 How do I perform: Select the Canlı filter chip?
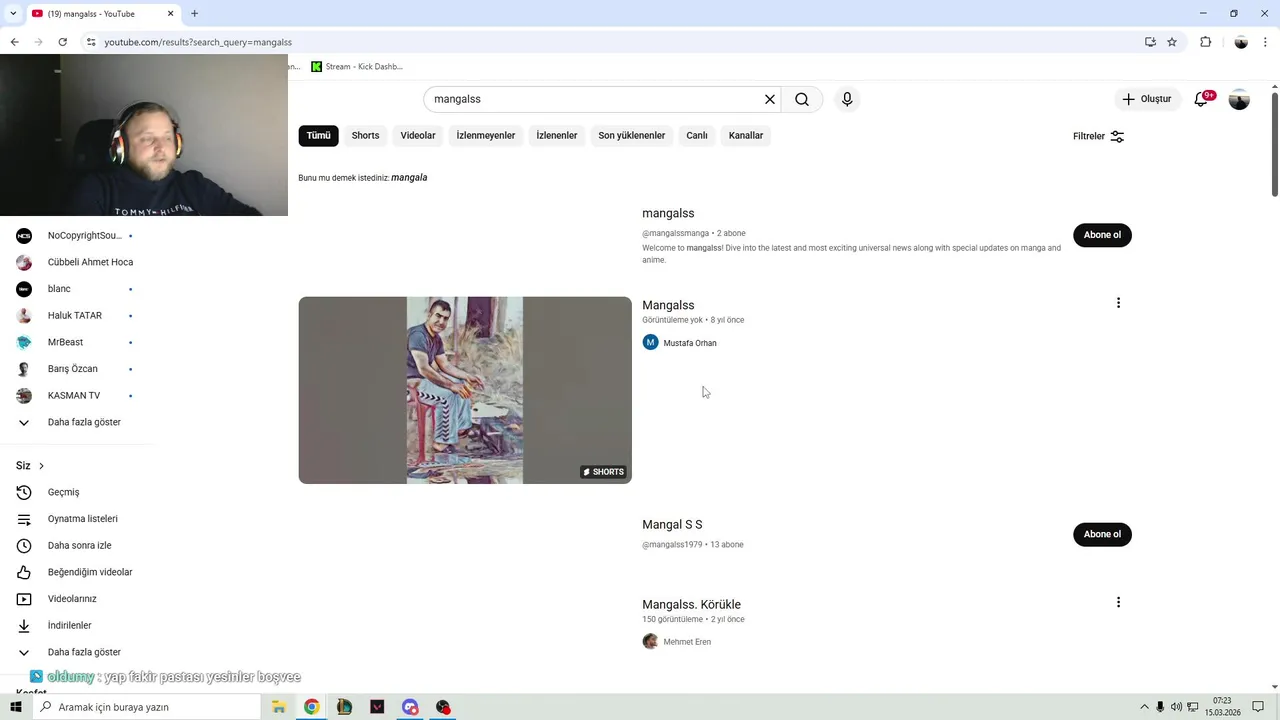697,136
